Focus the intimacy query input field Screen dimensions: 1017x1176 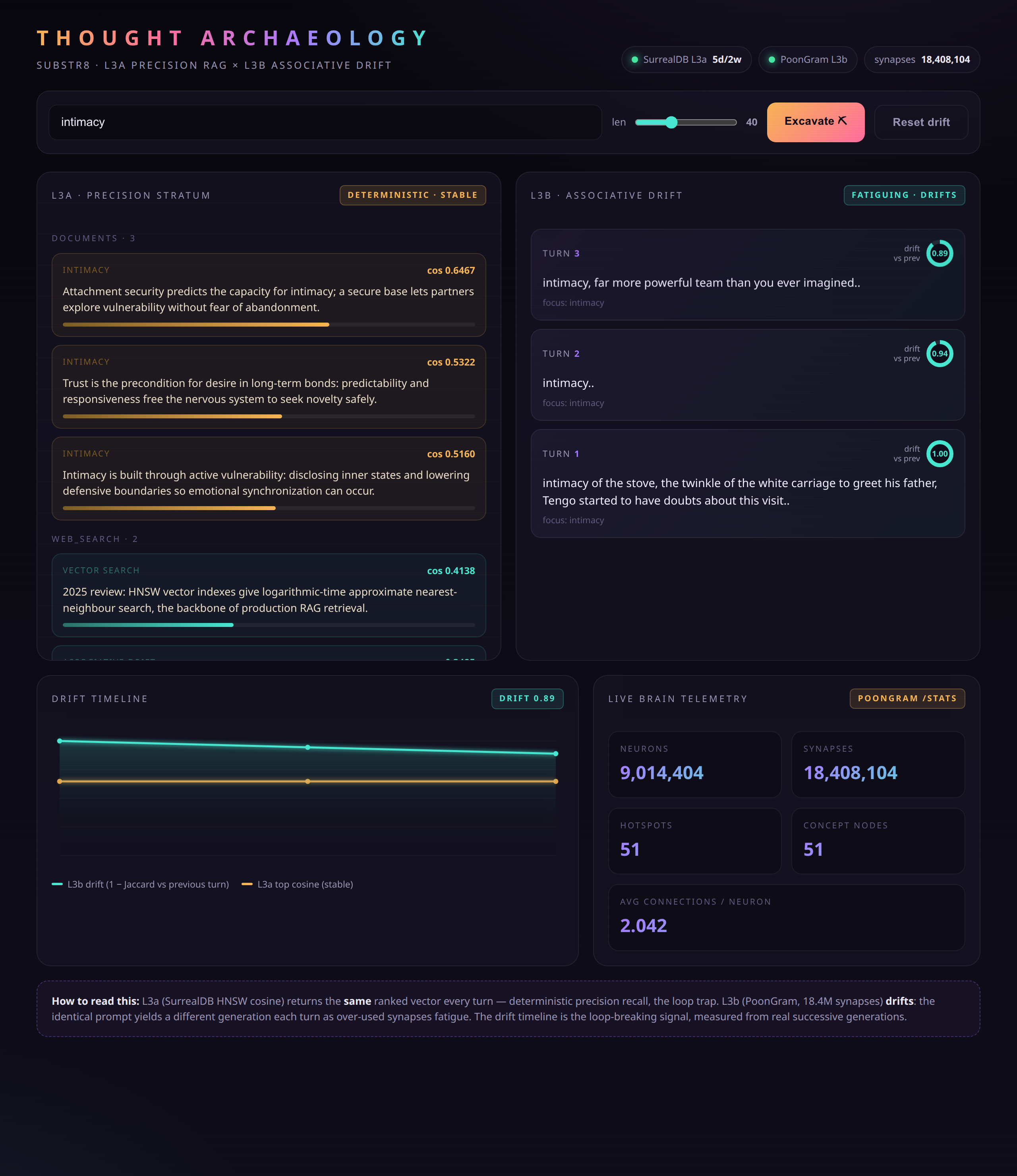click(325, 122)
